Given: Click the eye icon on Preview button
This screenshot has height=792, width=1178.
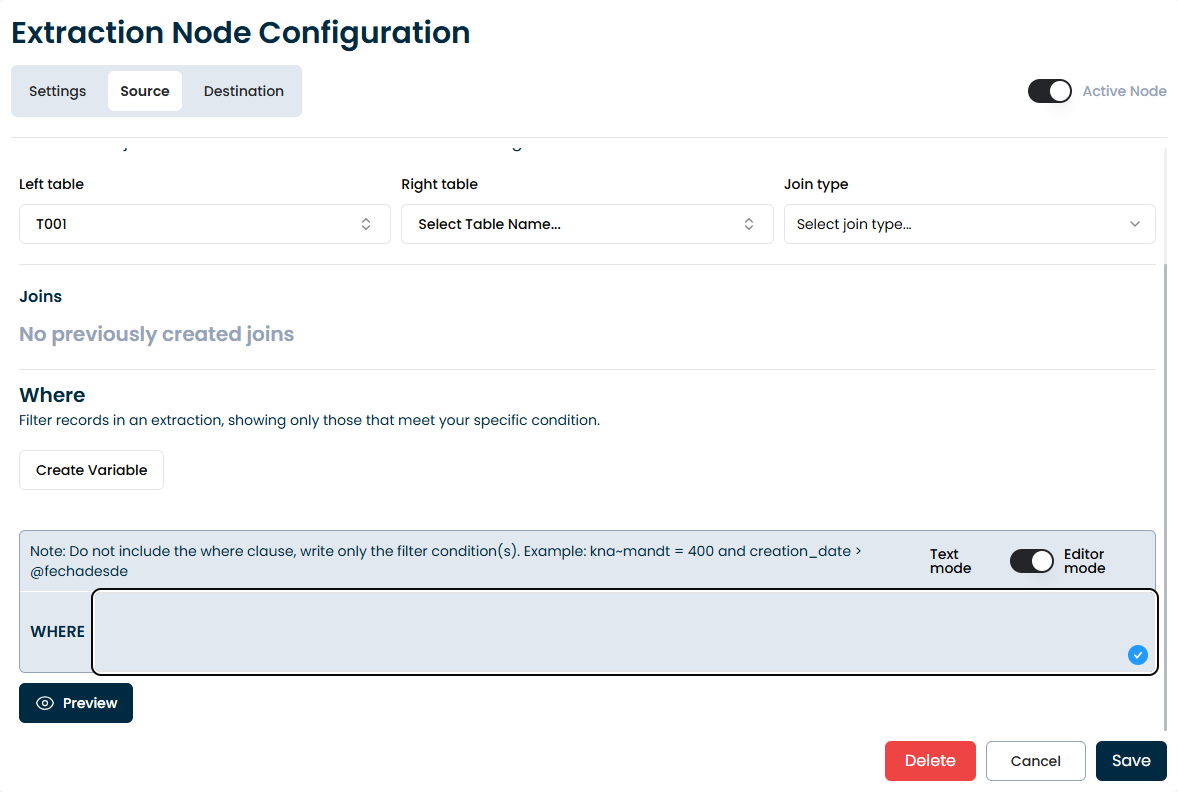Looking at the screenshot, I should click(x=45, y=703).
